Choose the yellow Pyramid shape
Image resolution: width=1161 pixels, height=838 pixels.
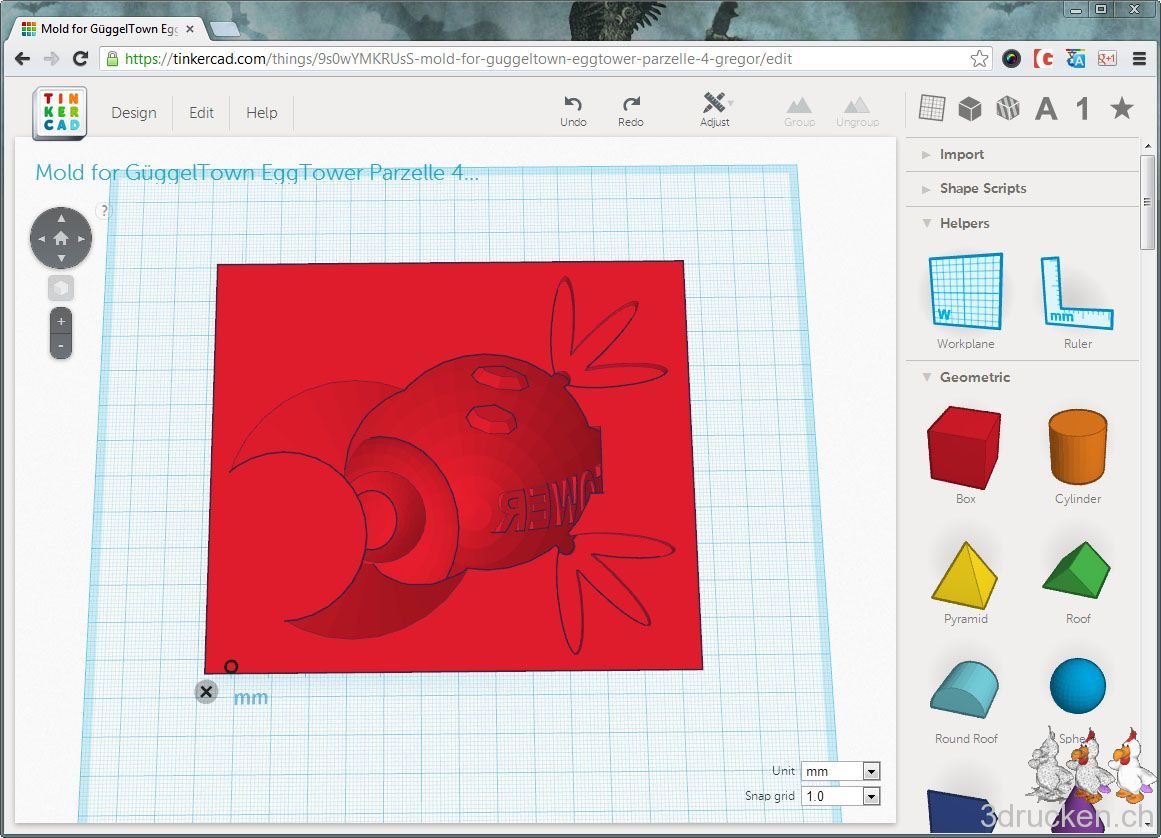point(966,575)
